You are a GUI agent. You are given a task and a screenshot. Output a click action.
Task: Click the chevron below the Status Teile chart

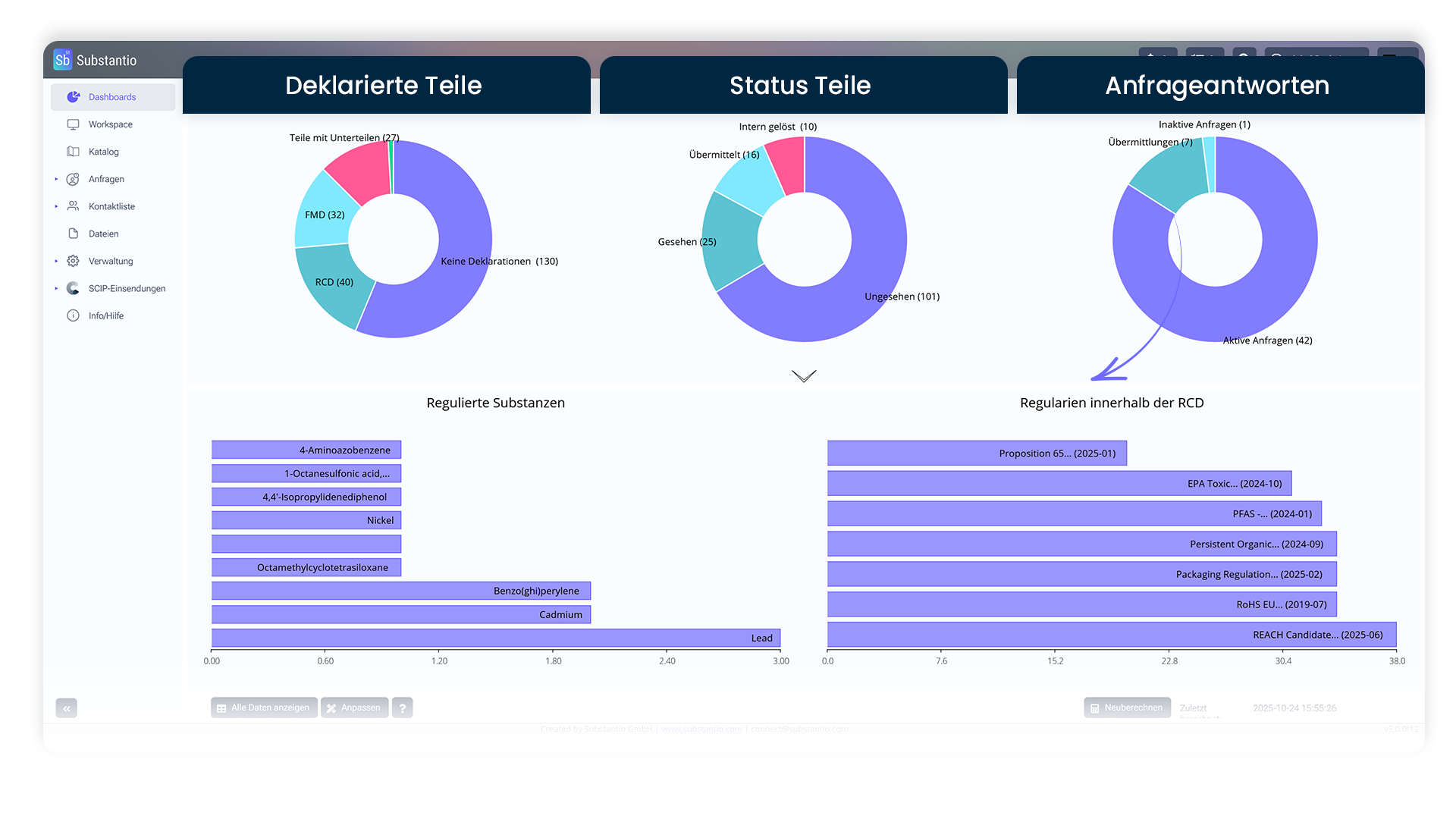point(804,375)
